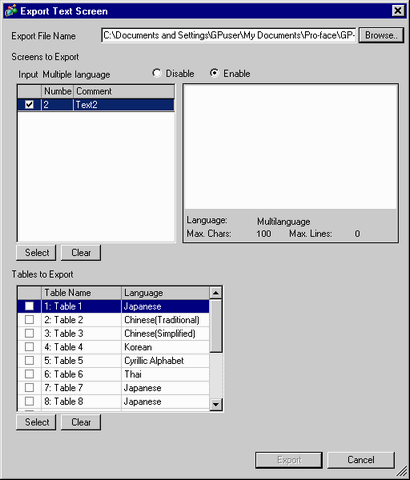The image size is (410, 480).
Task: Select the Enable radio button
Action: click(x=214, y=73)
